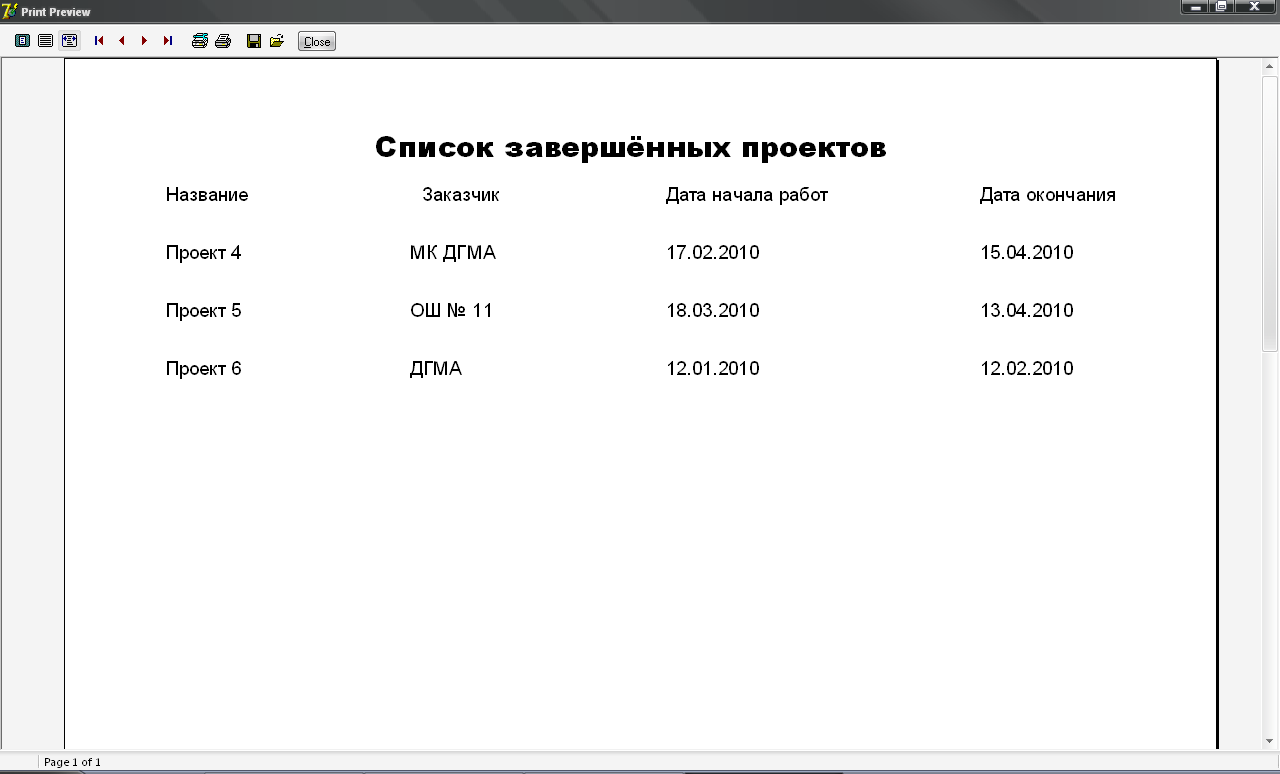The height and width of the screenshot is (774, 1280).
Task: Go to the previous page
Action: [121, 41]
